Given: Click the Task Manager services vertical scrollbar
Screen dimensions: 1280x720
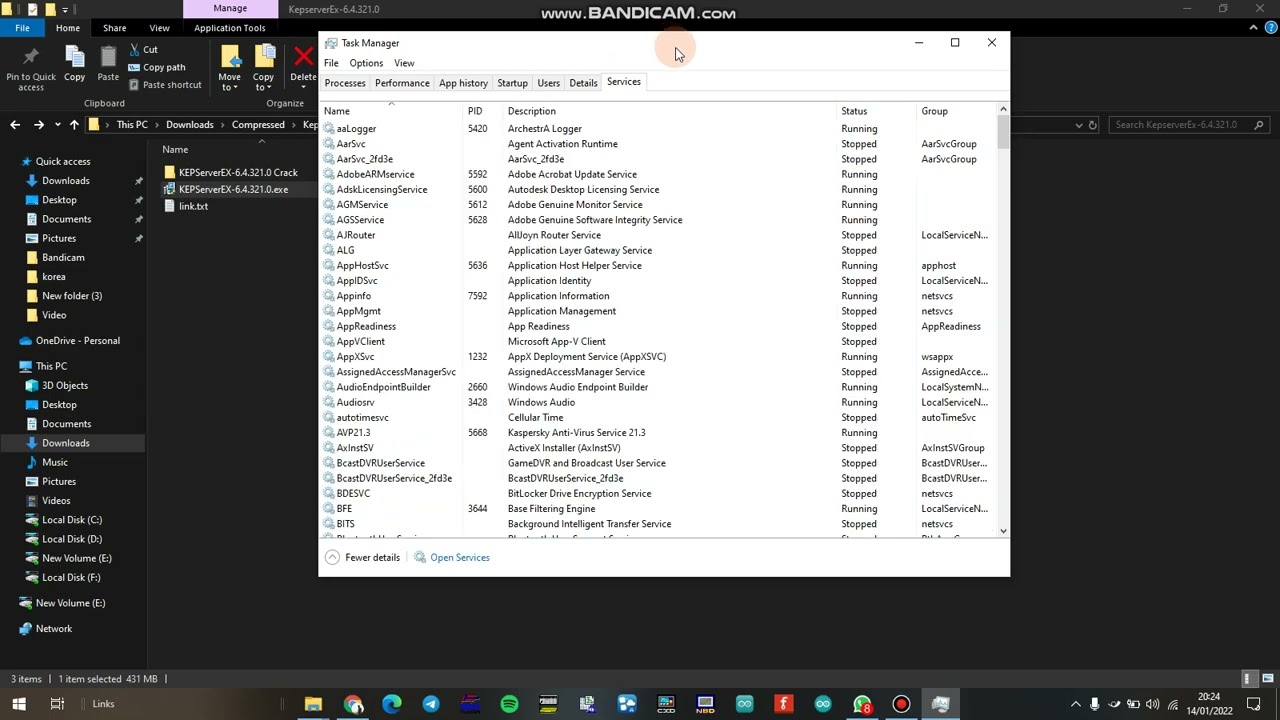Looking at the screenshot, I should coord(1003,320).
